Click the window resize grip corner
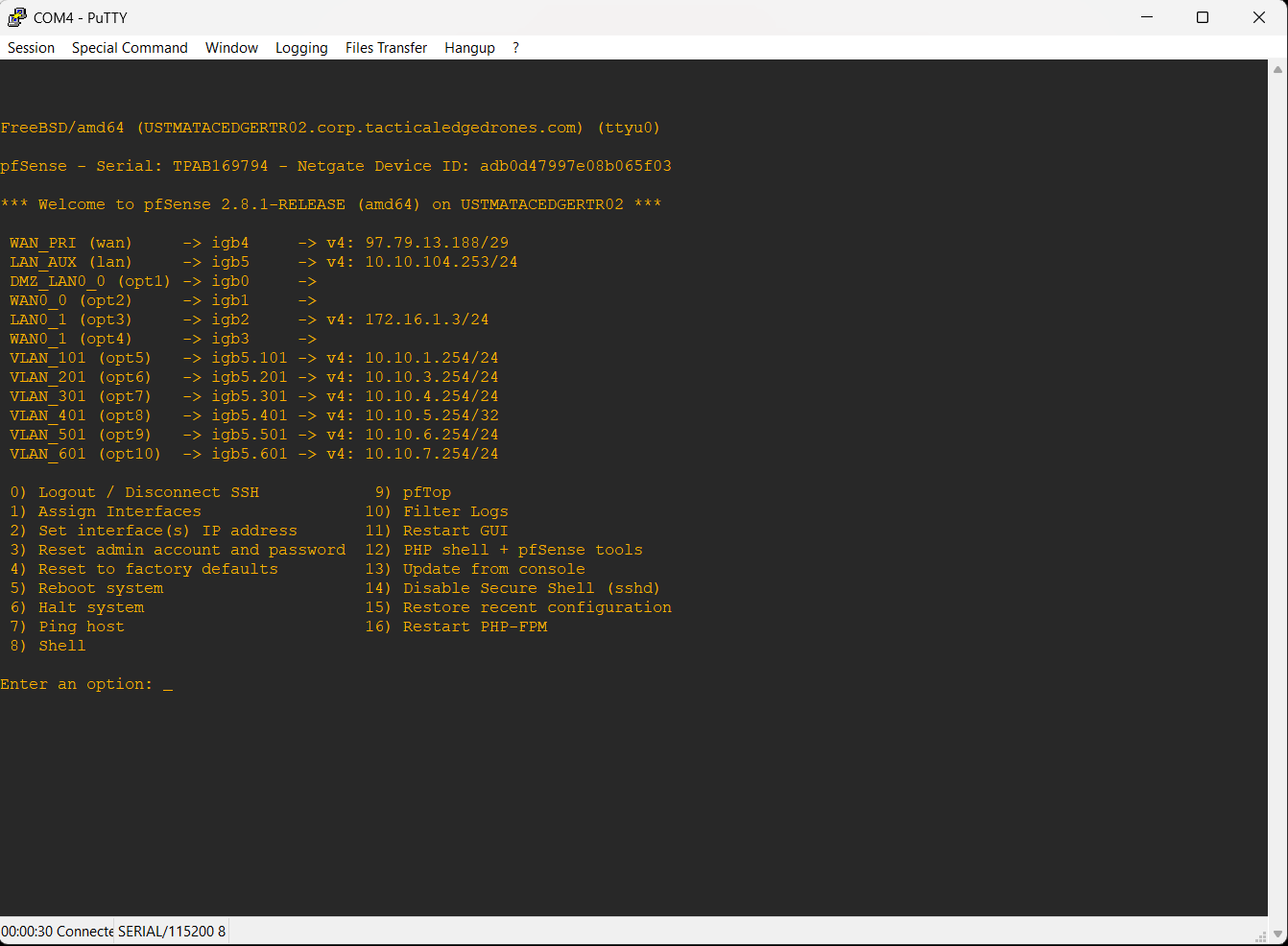The height and width of the screenshot is (946, 1288). coord(1261,937)
